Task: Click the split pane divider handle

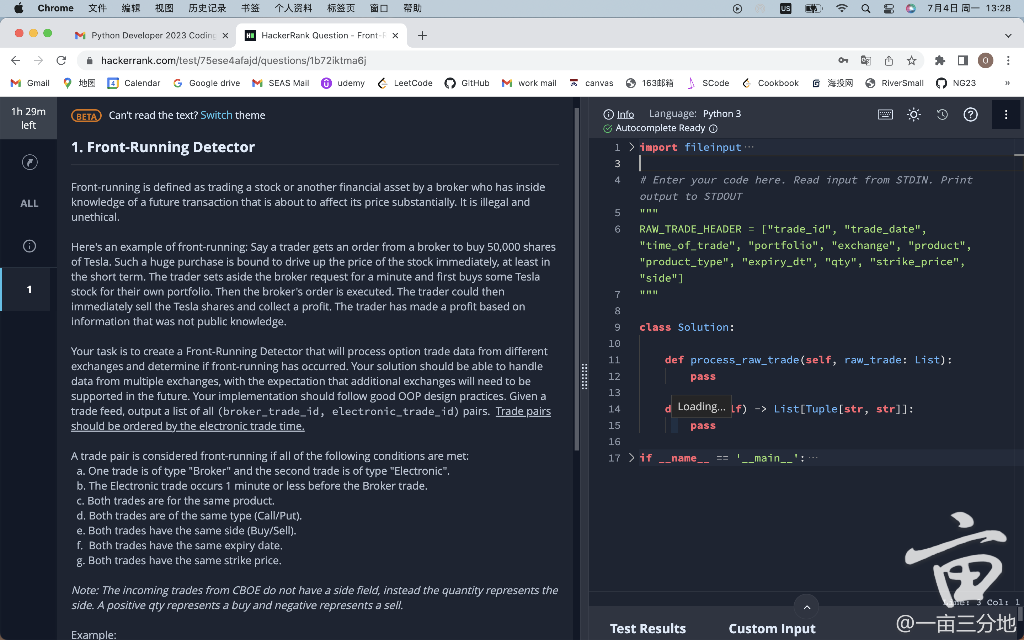Action: click(584, 376)
